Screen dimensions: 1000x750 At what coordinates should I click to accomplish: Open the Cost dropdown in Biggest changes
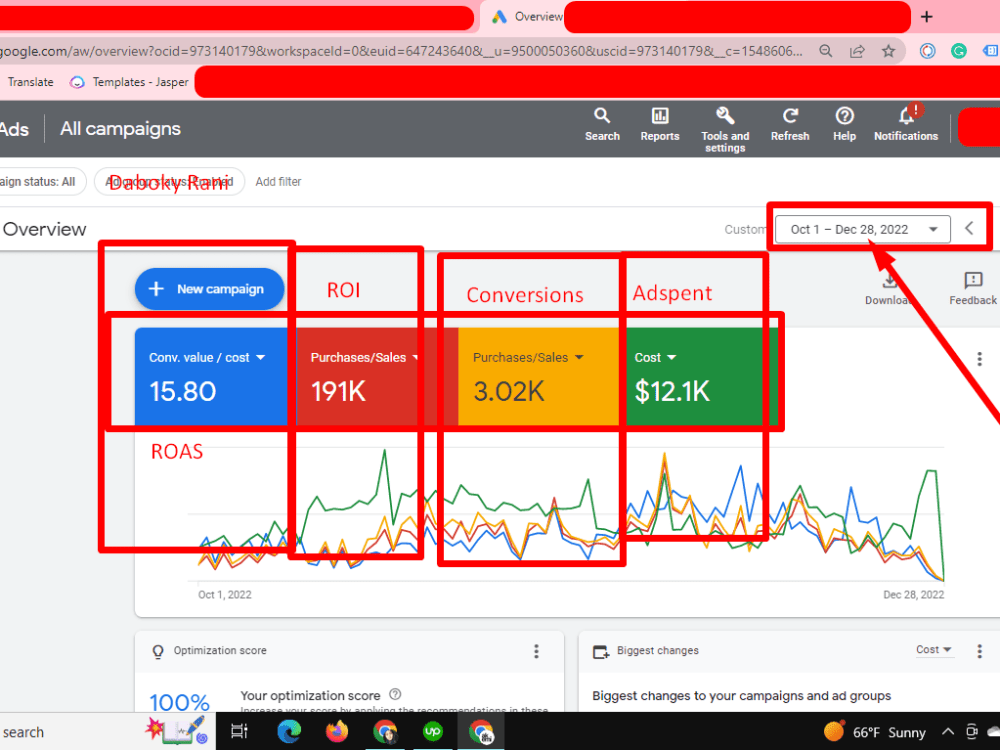[934, 650]
